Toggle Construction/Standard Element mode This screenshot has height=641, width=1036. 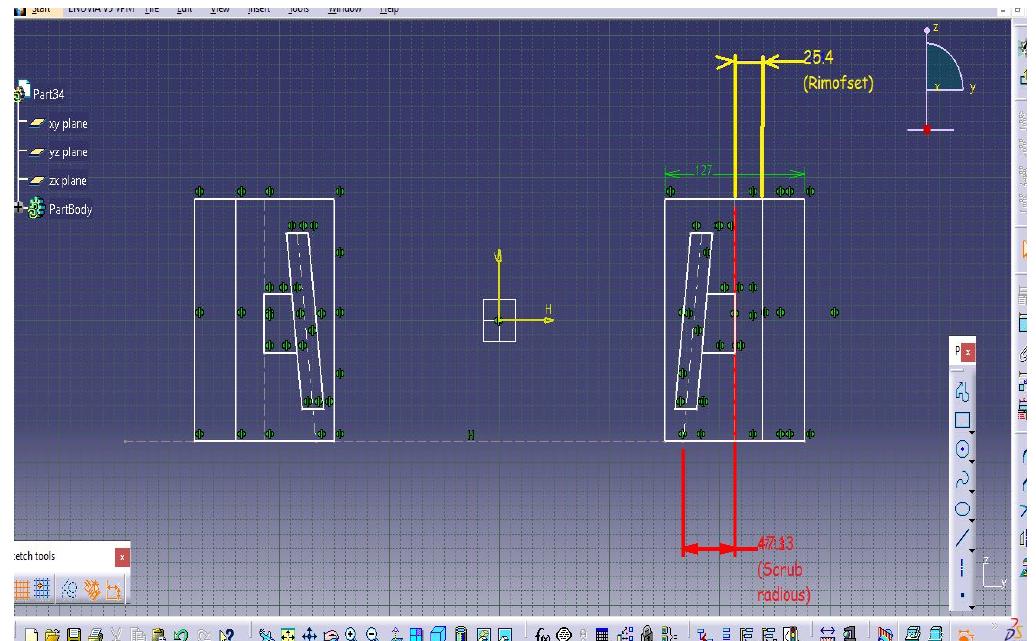click(69, 589)
